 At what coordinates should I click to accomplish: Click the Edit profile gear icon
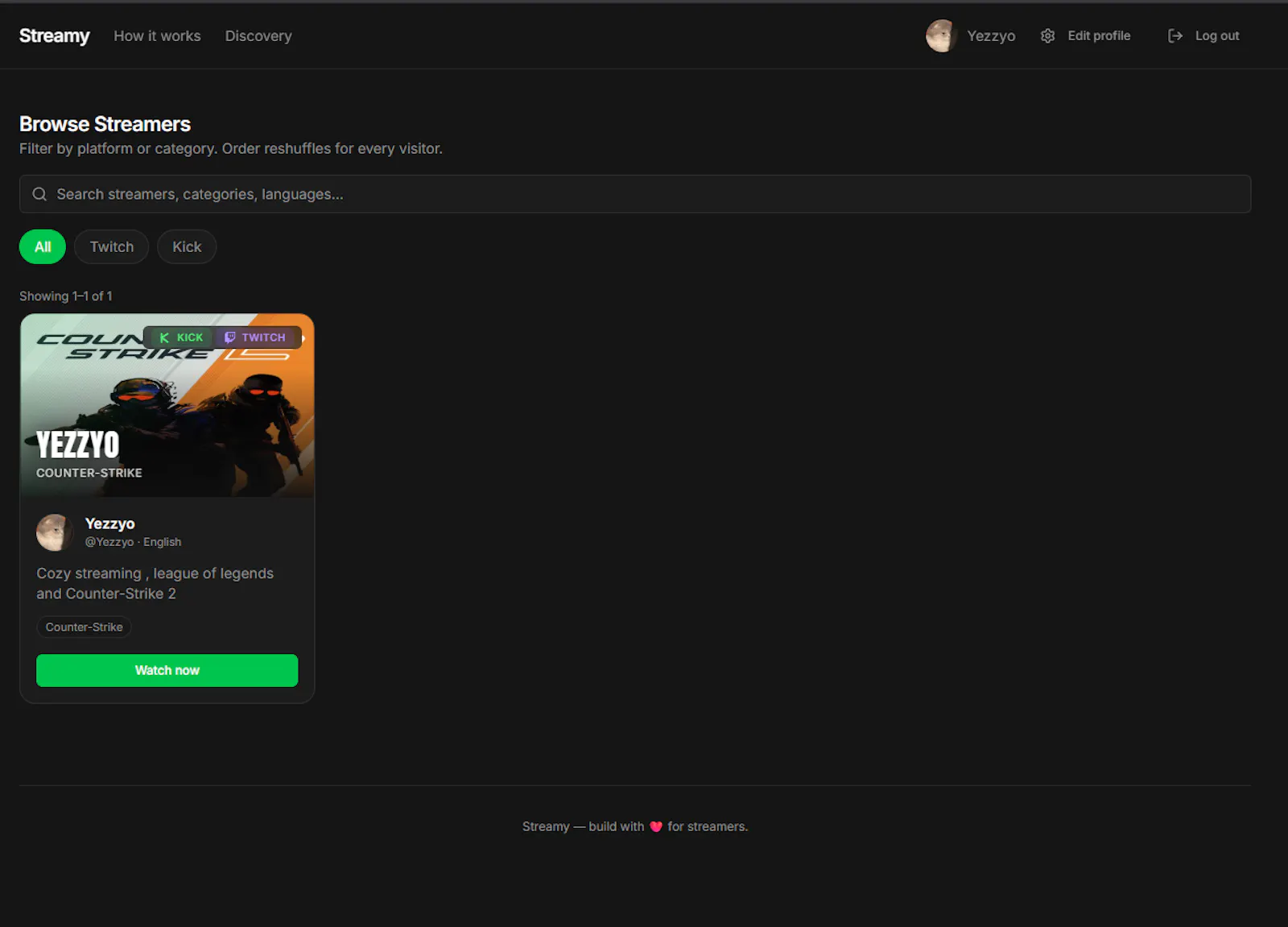[1047, 35]
